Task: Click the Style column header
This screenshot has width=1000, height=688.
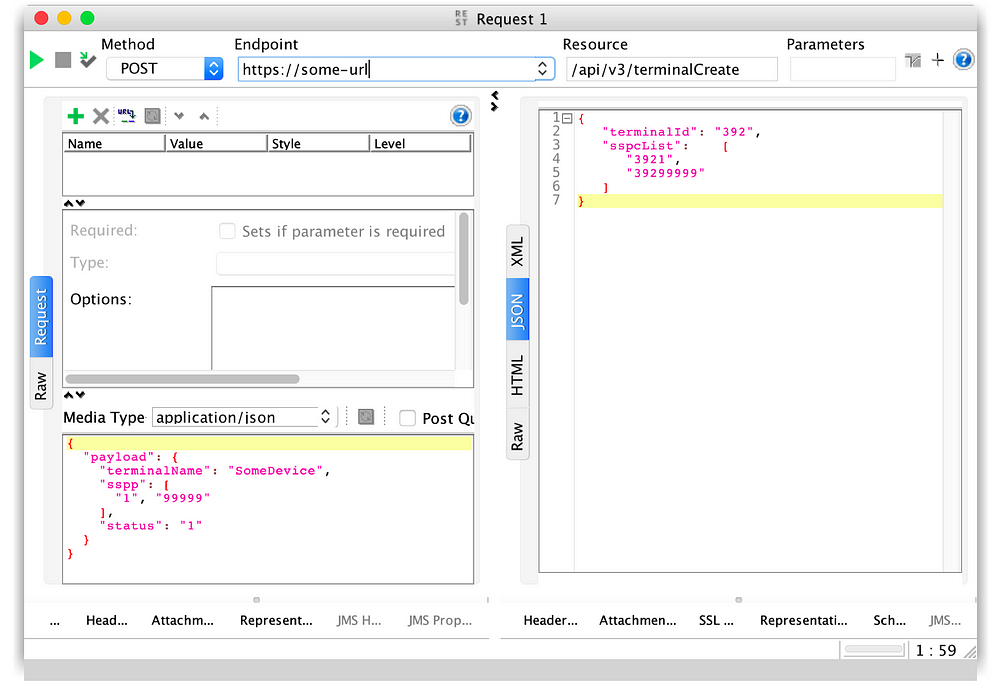Action: click(x=318, y=143)
